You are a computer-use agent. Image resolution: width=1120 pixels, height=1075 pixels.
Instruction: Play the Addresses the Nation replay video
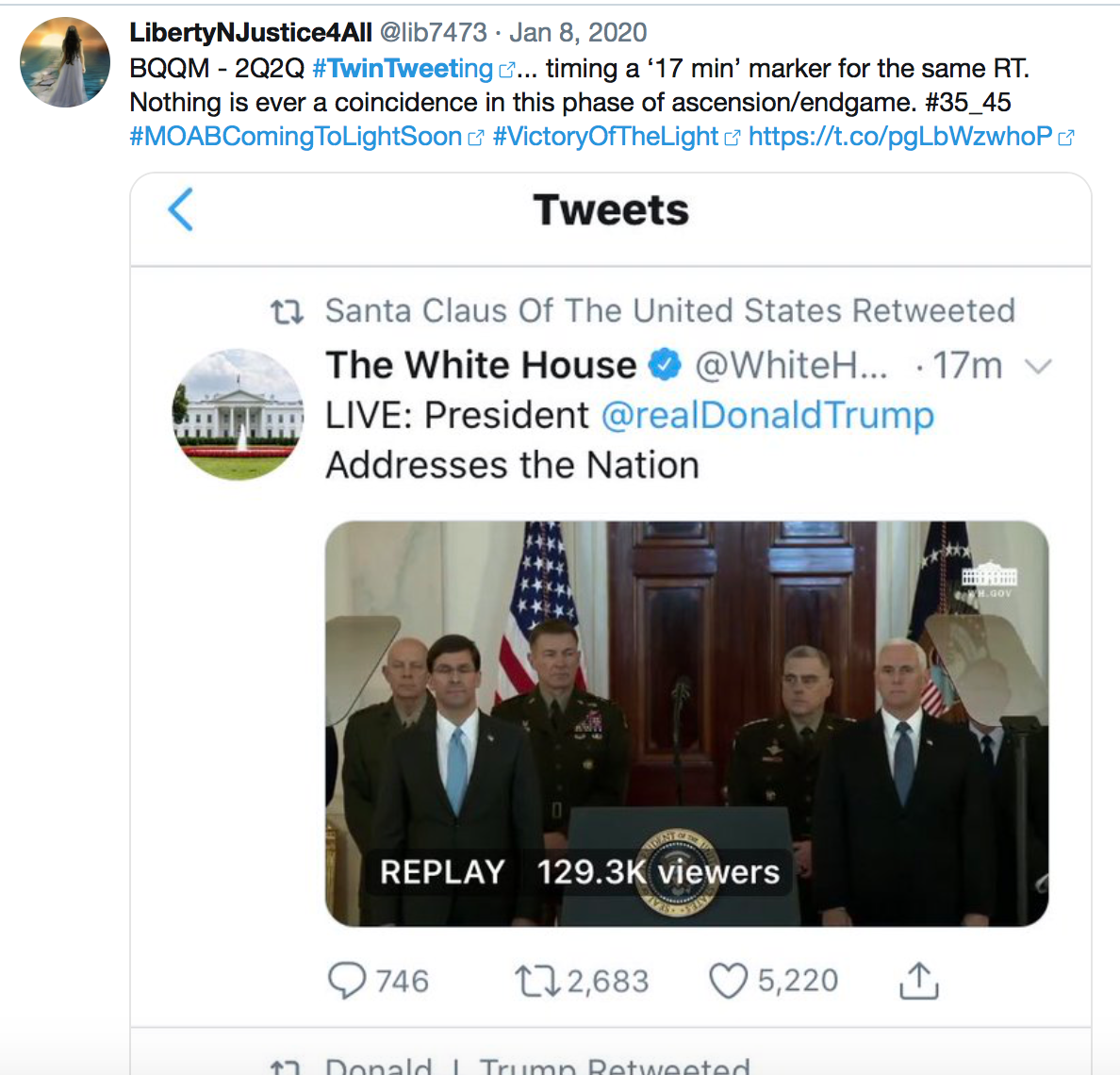686,723
